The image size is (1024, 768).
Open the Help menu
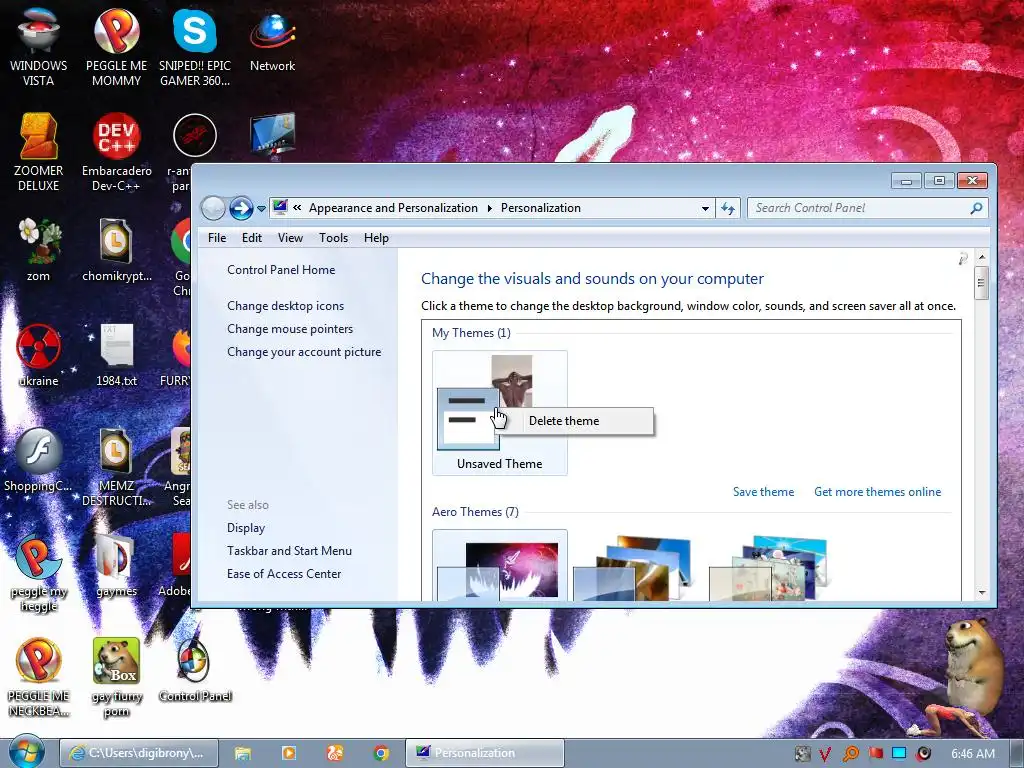click(x=376, y=238)
